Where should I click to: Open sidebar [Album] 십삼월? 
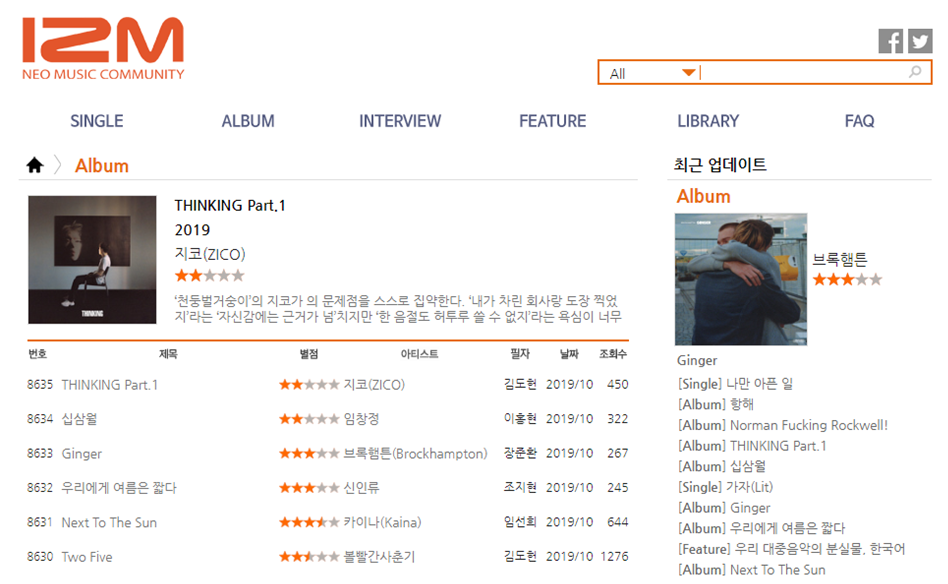click(x=722, y=466)
